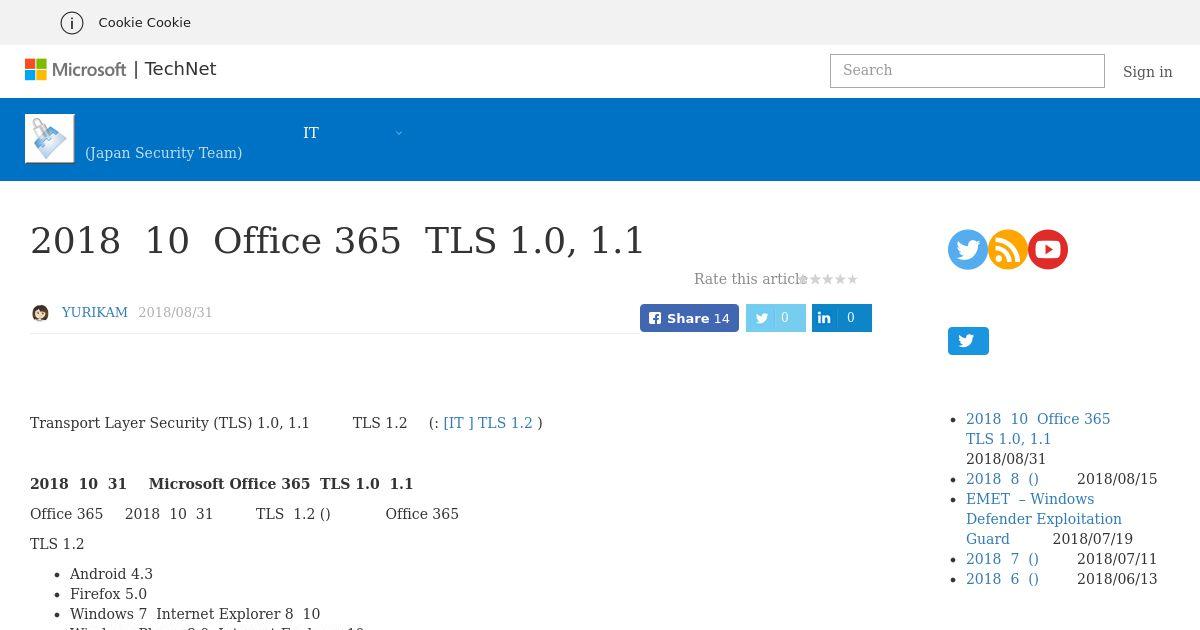Screen dimensions: 1200x630
Task: Open the Microsoft logo link
Action: coord(76,69)
